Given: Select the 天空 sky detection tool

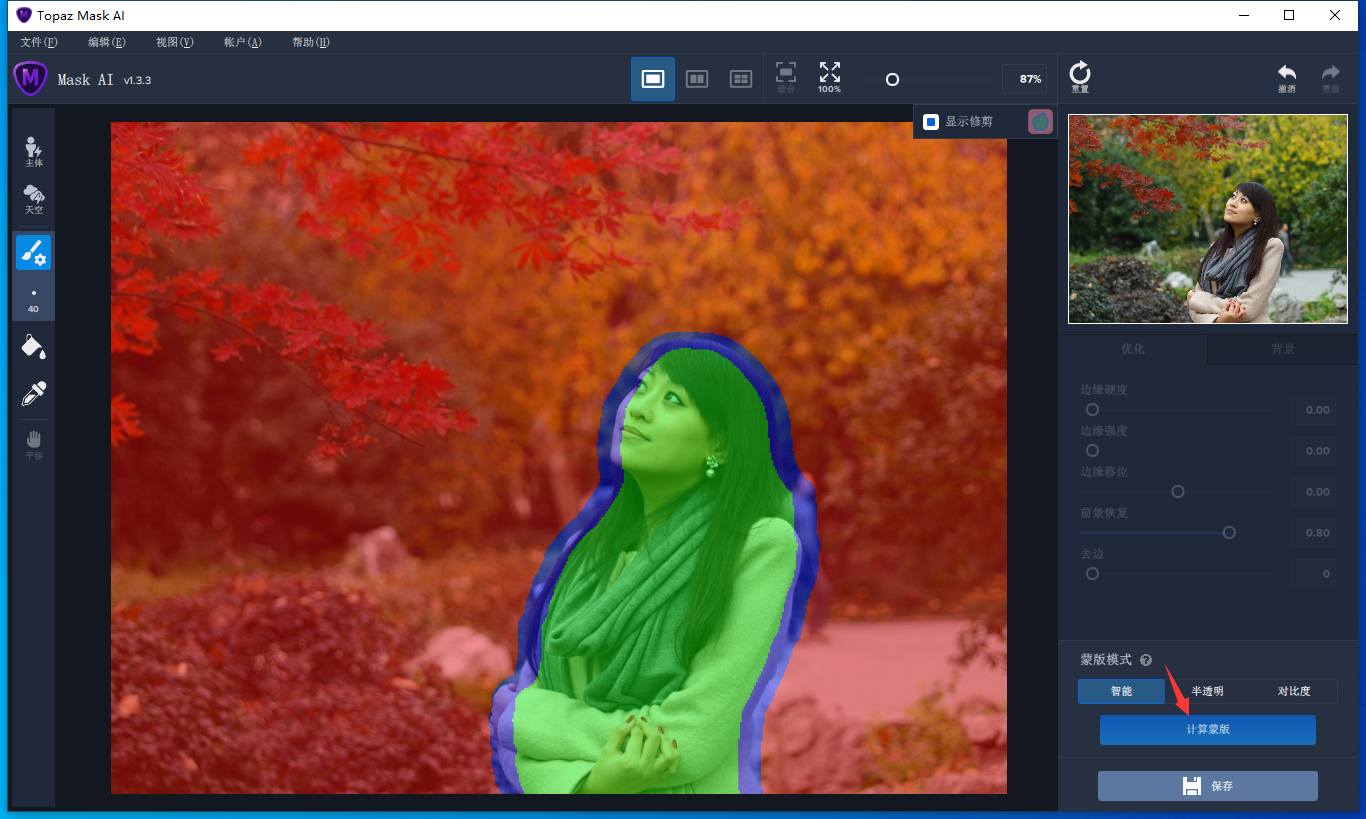Looking at the screenshot, I should [33, 199].
